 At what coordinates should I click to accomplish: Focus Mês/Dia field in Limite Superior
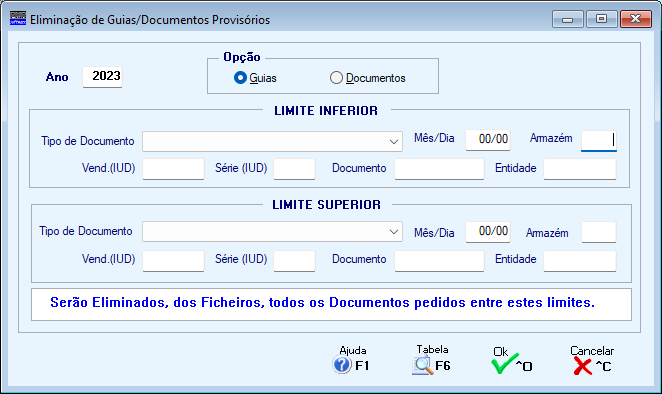click(x=488, y=231)
